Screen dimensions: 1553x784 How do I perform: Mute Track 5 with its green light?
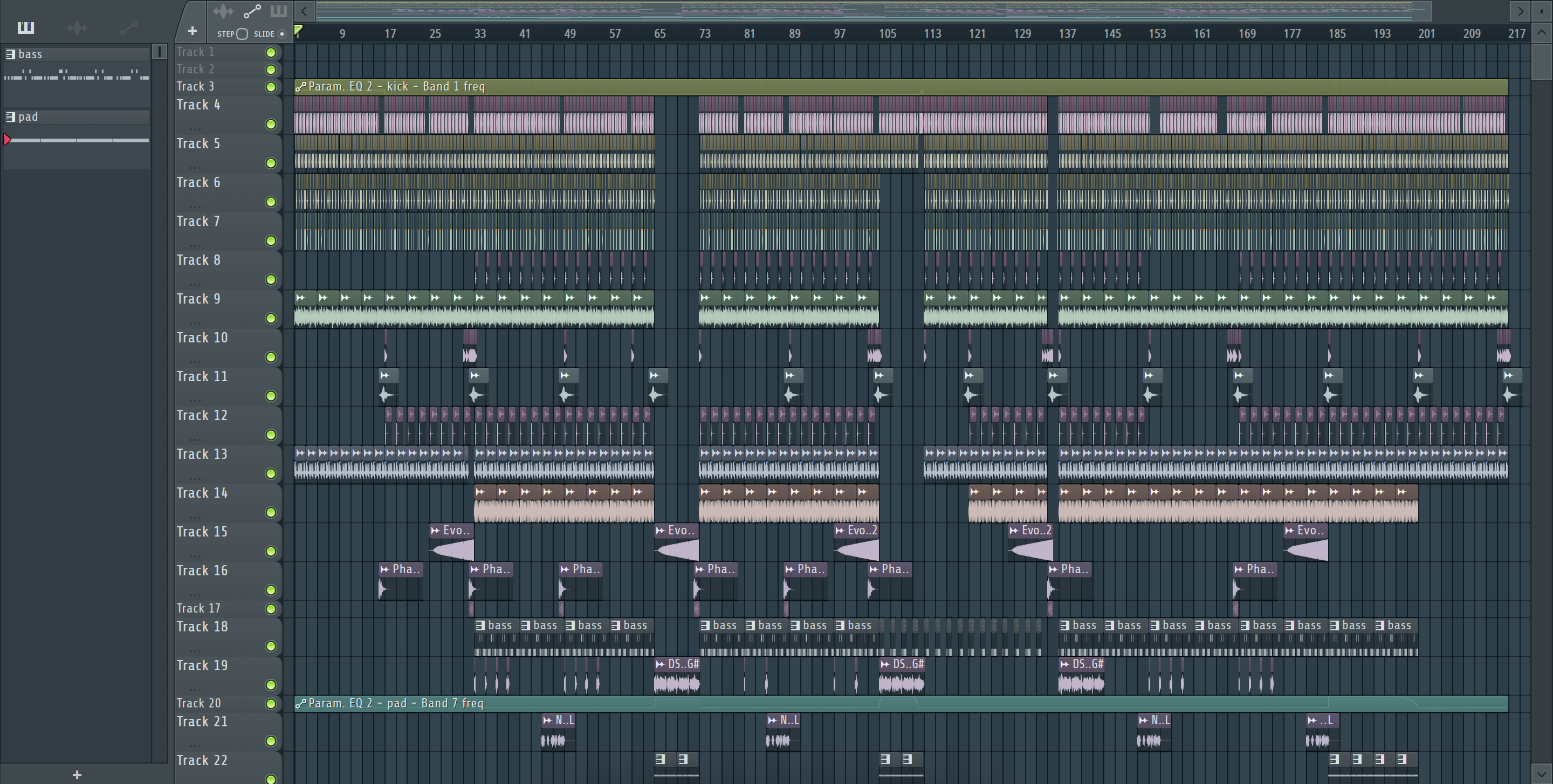[x=271, y=163]
